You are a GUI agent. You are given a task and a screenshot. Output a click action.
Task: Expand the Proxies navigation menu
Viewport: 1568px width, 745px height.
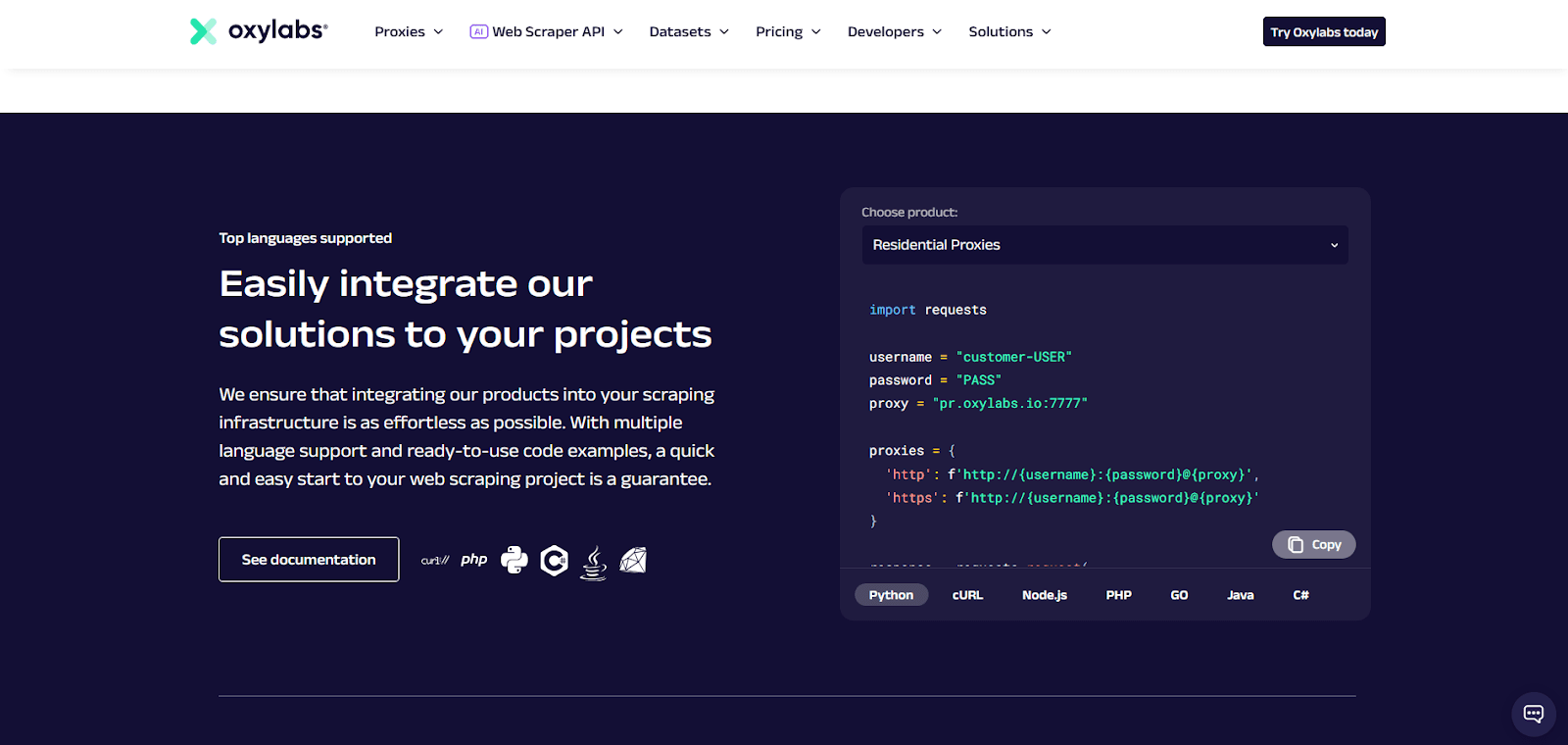point(409,31)
